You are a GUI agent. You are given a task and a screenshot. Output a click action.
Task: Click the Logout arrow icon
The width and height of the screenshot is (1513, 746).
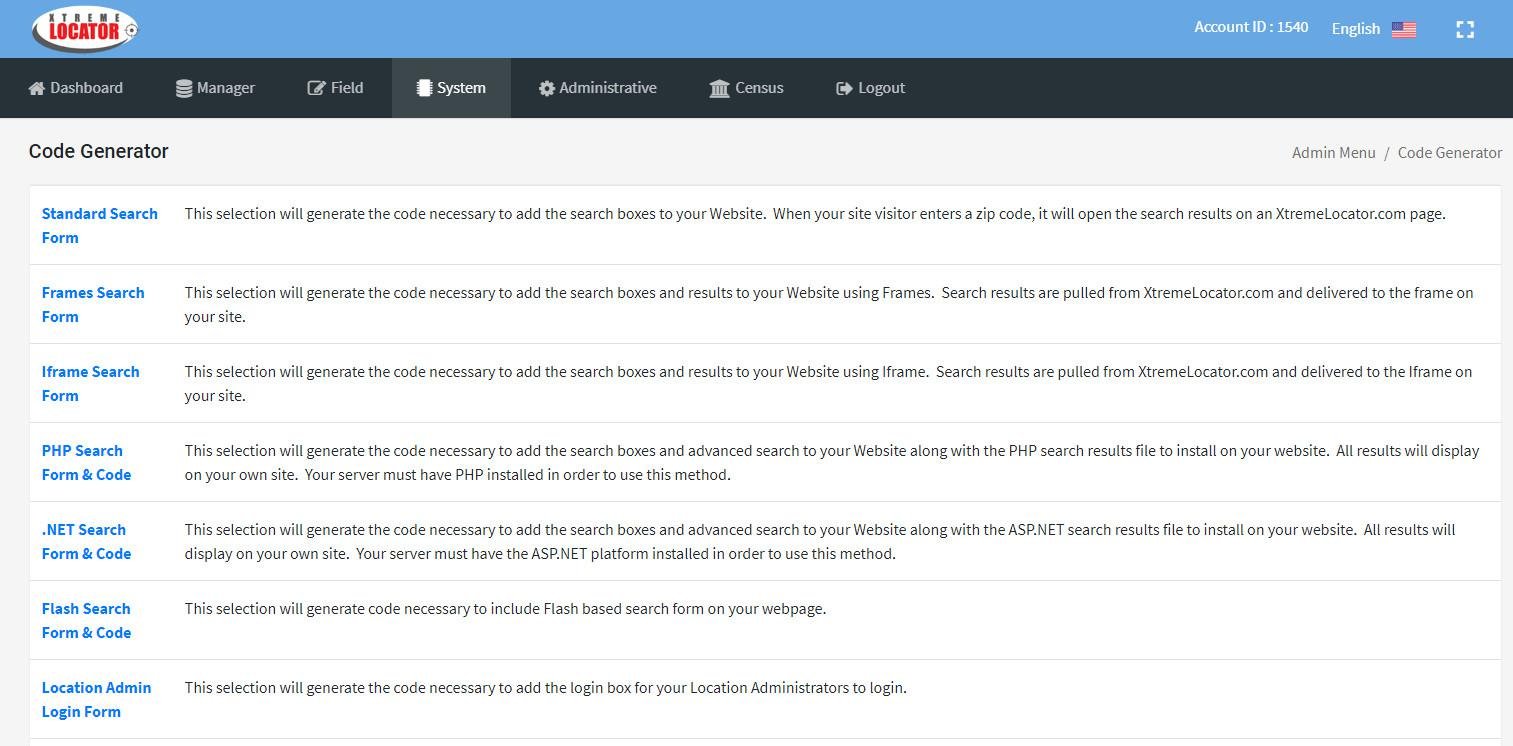[844, 88]
